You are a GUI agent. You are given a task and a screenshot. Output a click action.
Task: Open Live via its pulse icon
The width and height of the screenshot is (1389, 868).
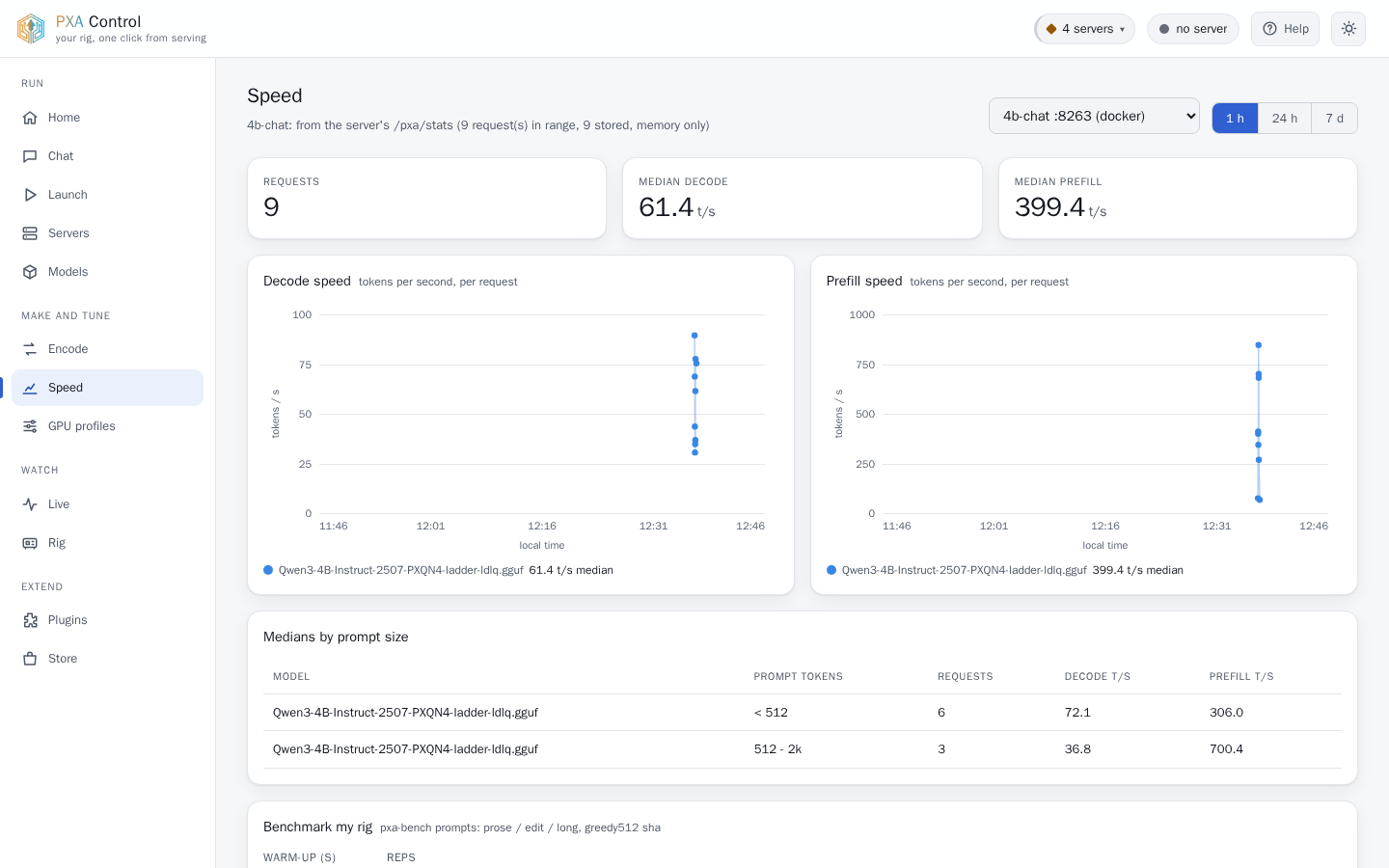point(30,504)
